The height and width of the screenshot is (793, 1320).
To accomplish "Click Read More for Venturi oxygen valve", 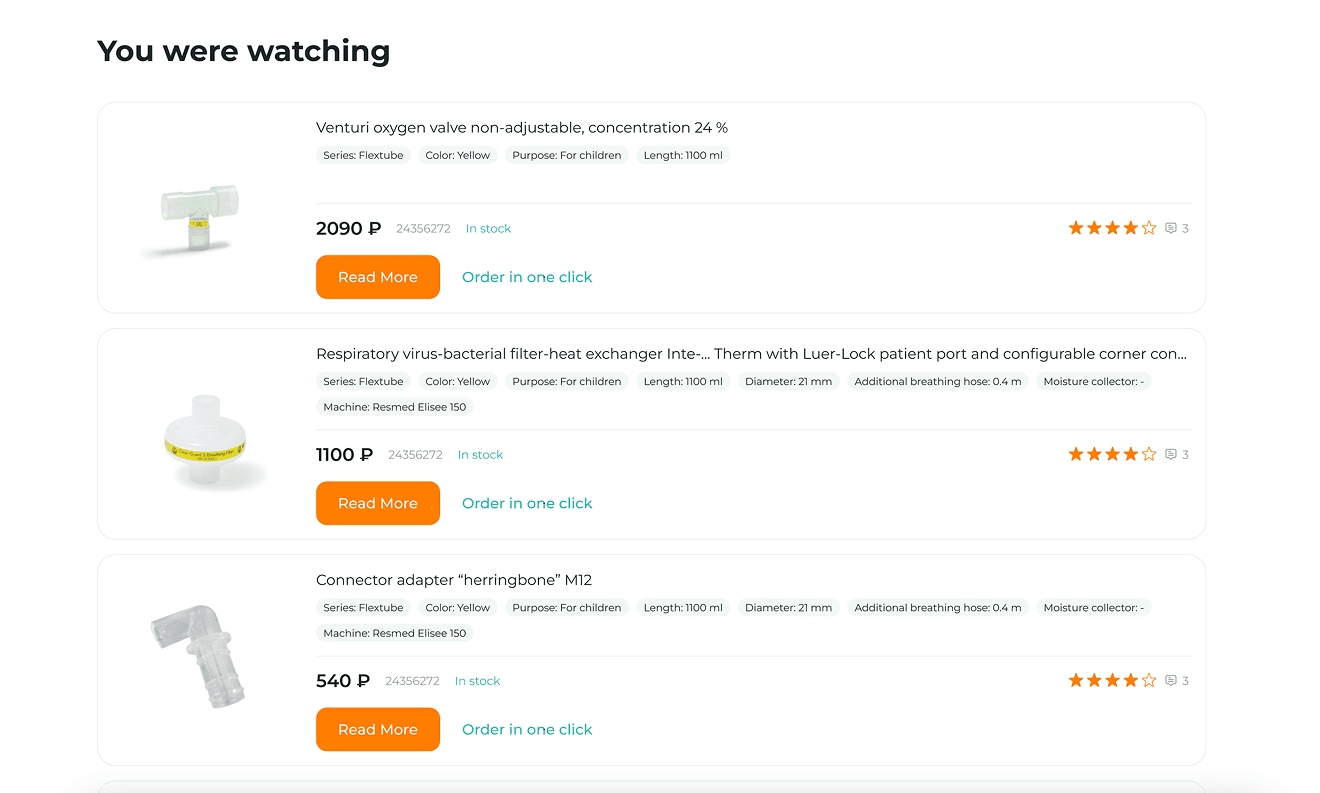I will [378, 277].
